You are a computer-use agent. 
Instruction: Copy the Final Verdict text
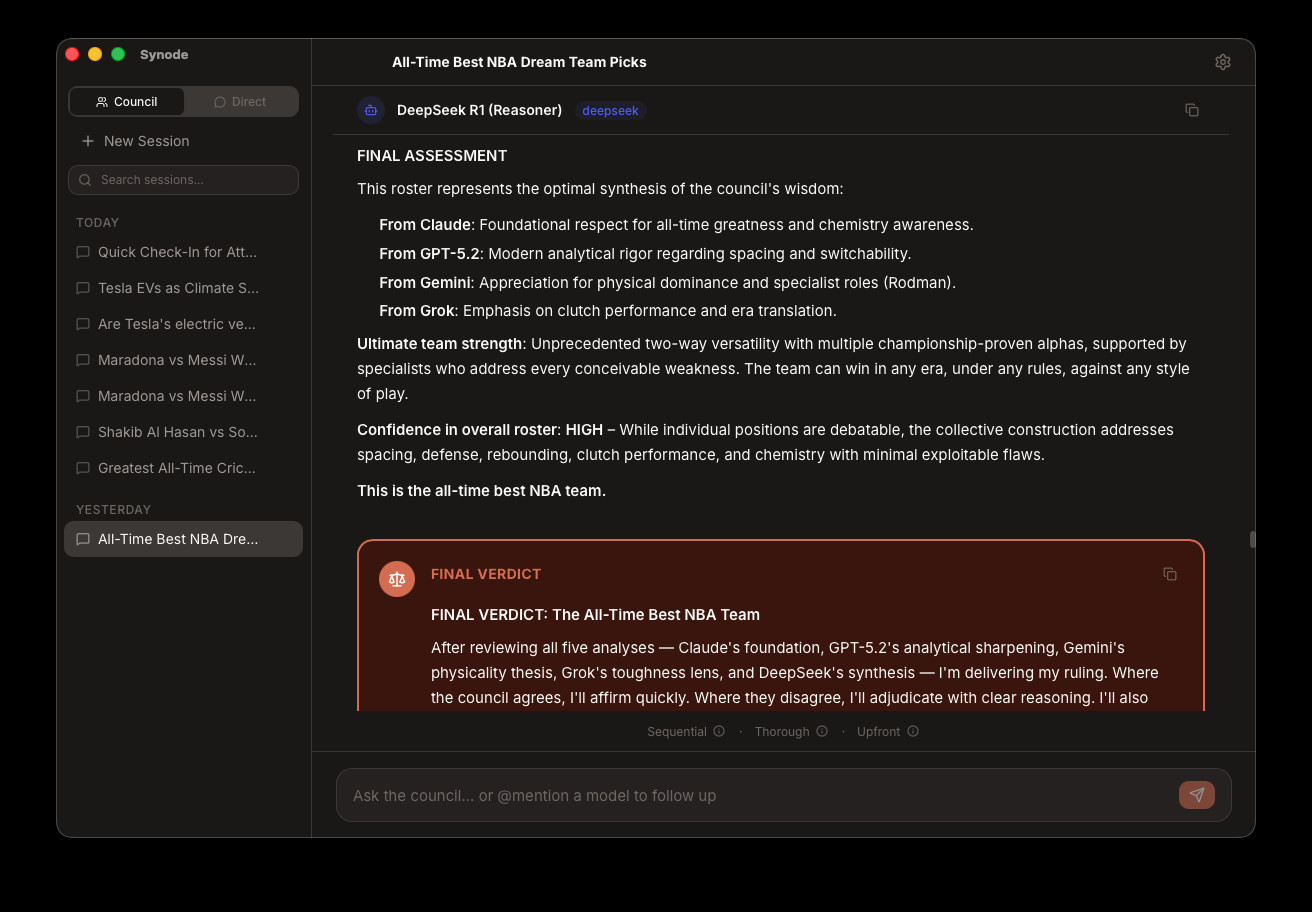[1169, 574]
